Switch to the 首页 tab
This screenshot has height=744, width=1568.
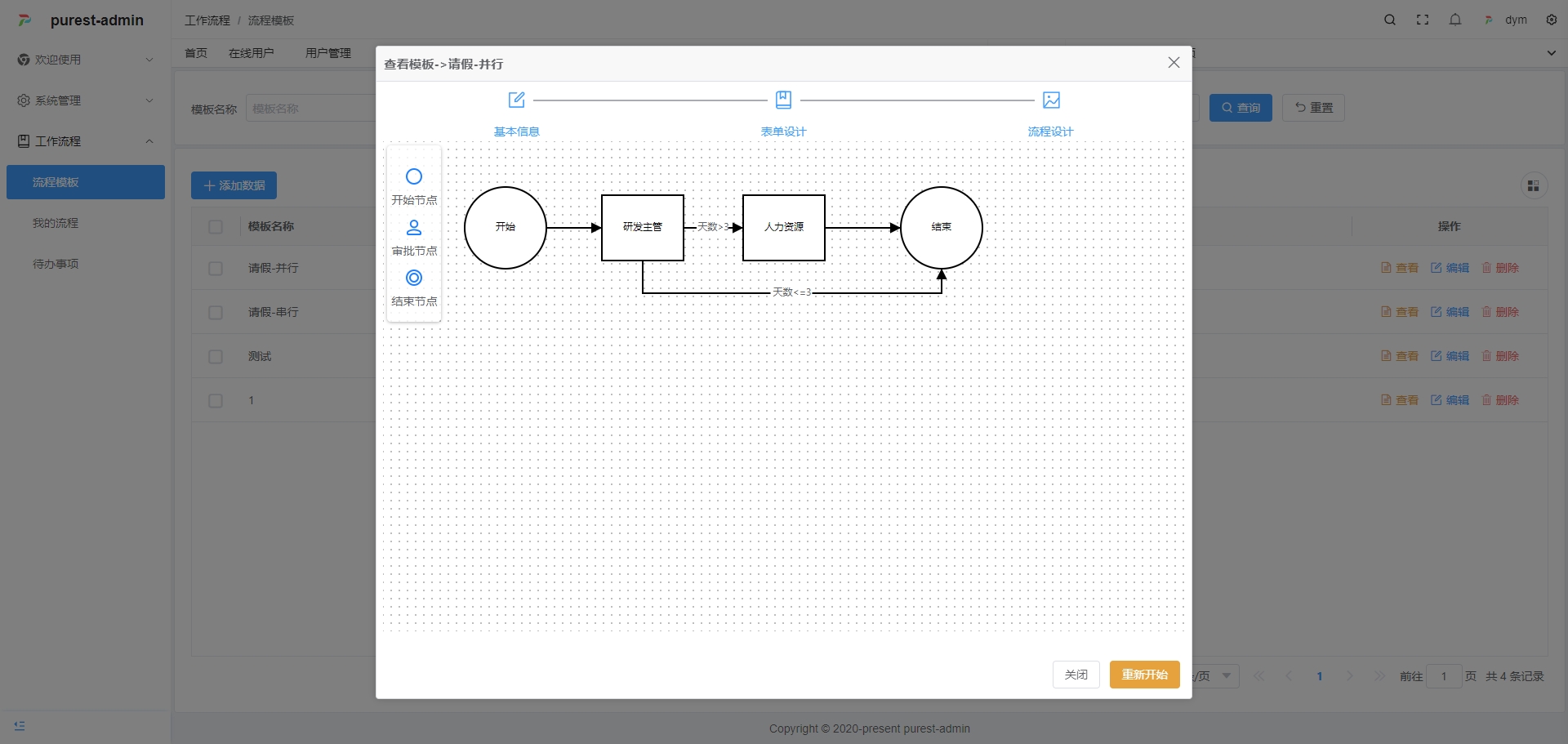coord(196,53)
